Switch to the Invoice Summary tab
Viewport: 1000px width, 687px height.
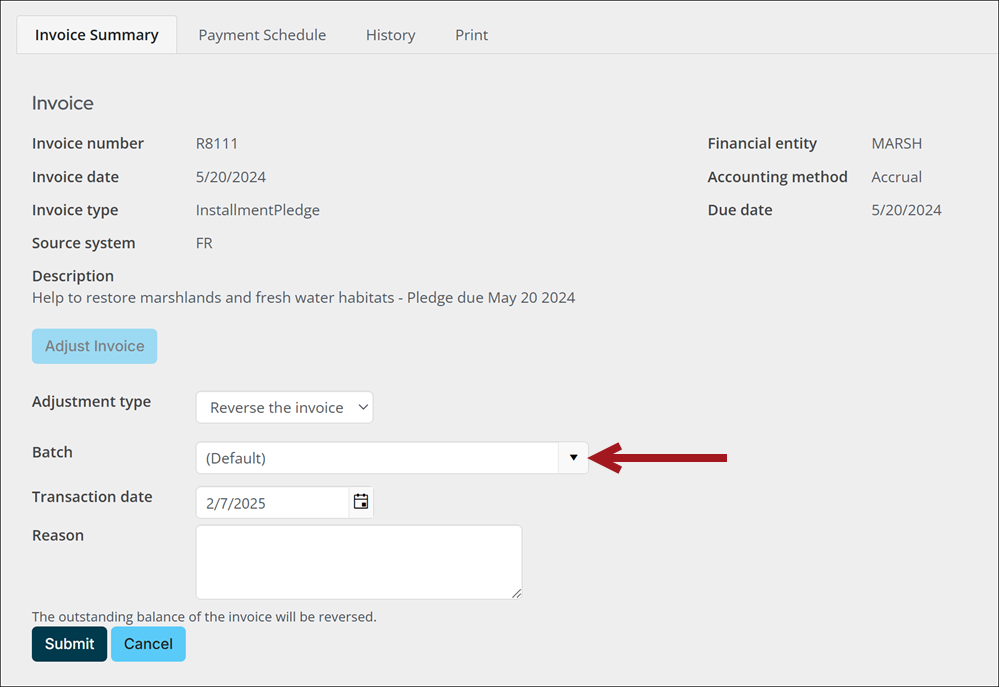click(x=97, y=35)
